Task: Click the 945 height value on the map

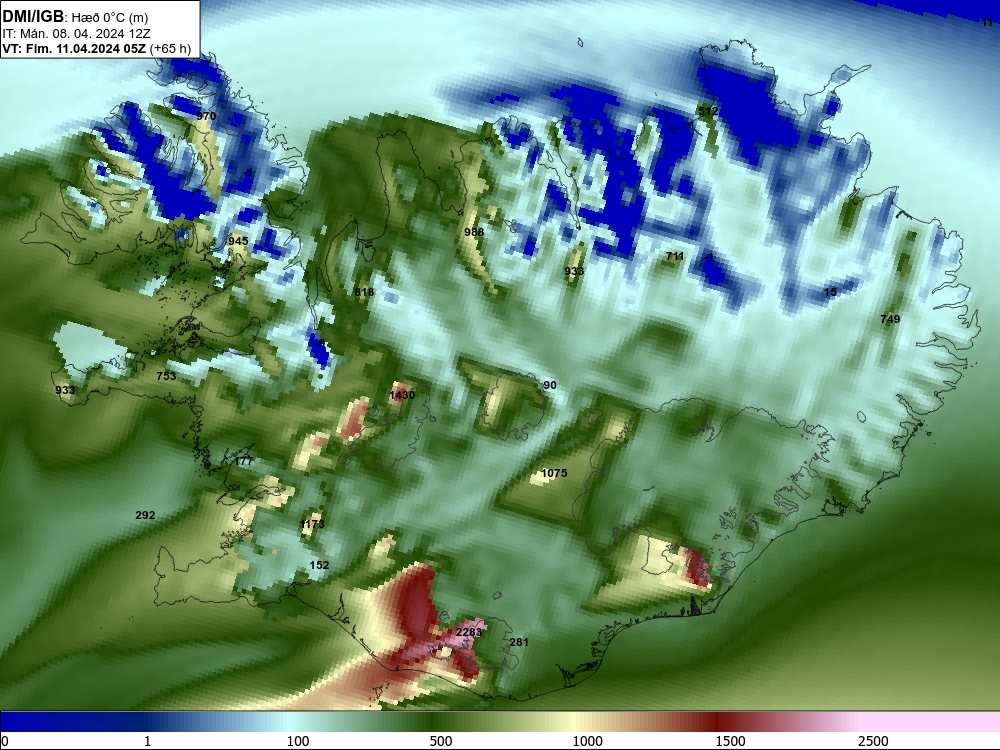Action: coord(238,241)
